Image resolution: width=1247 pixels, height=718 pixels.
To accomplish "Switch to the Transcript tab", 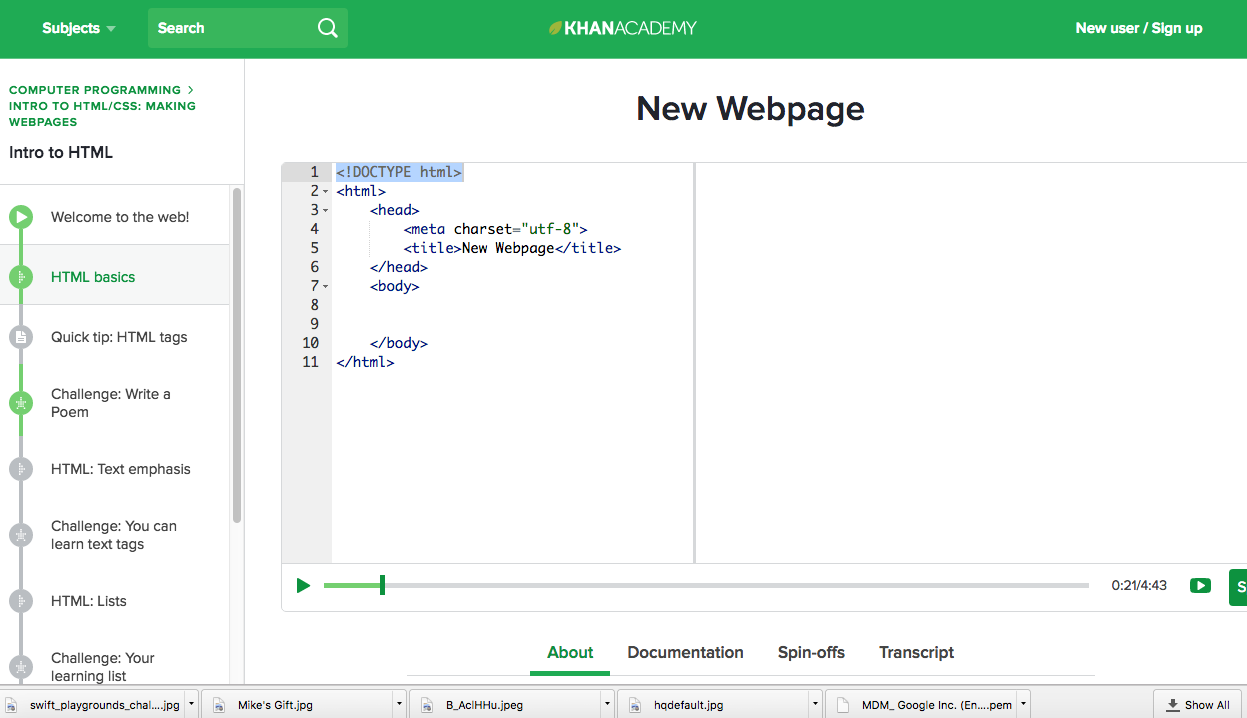I will point(916,652).
